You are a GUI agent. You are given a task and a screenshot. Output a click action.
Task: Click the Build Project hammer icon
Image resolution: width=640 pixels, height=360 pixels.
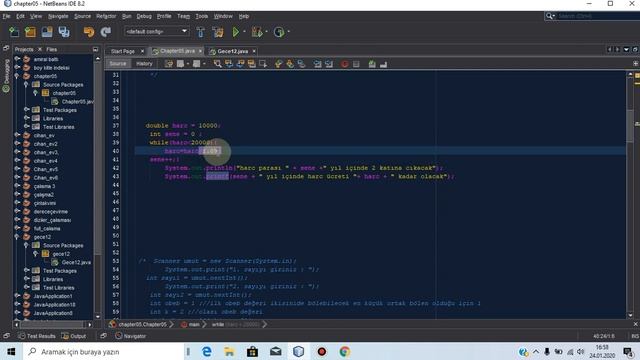[x=200, y=32]
